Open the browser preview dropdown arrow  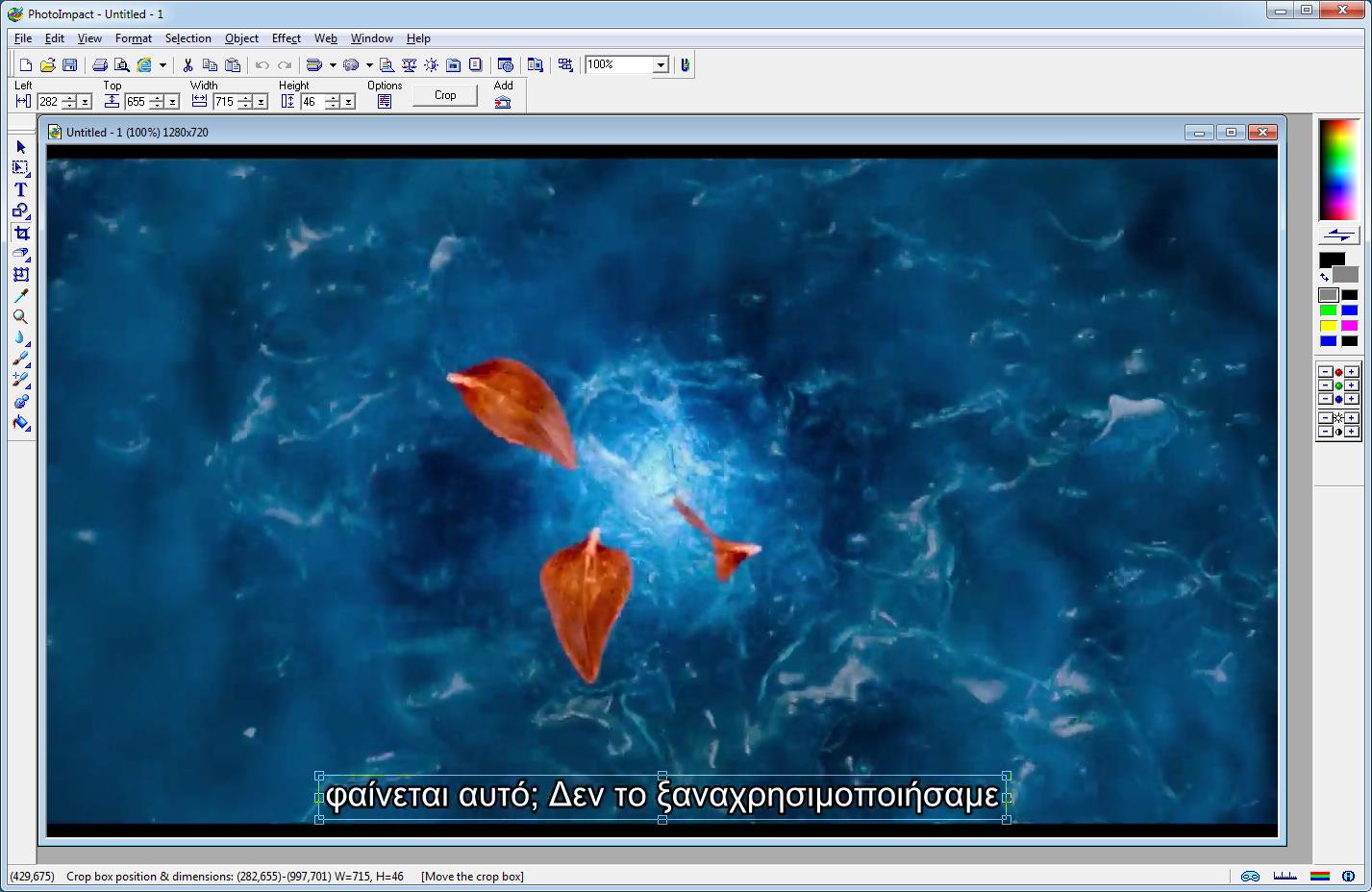(x=162, y=64)
